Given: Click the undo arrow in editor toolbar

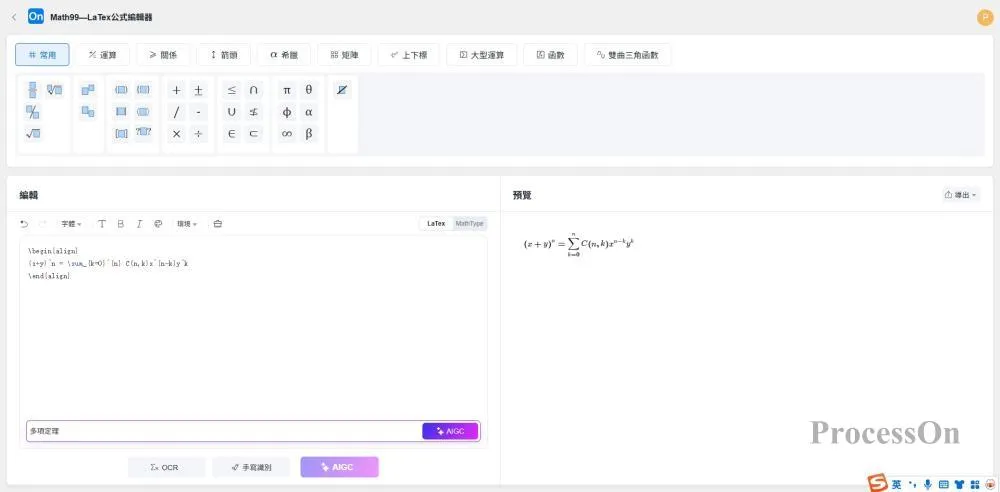Looking at the screenshot, I should (24, 224).
